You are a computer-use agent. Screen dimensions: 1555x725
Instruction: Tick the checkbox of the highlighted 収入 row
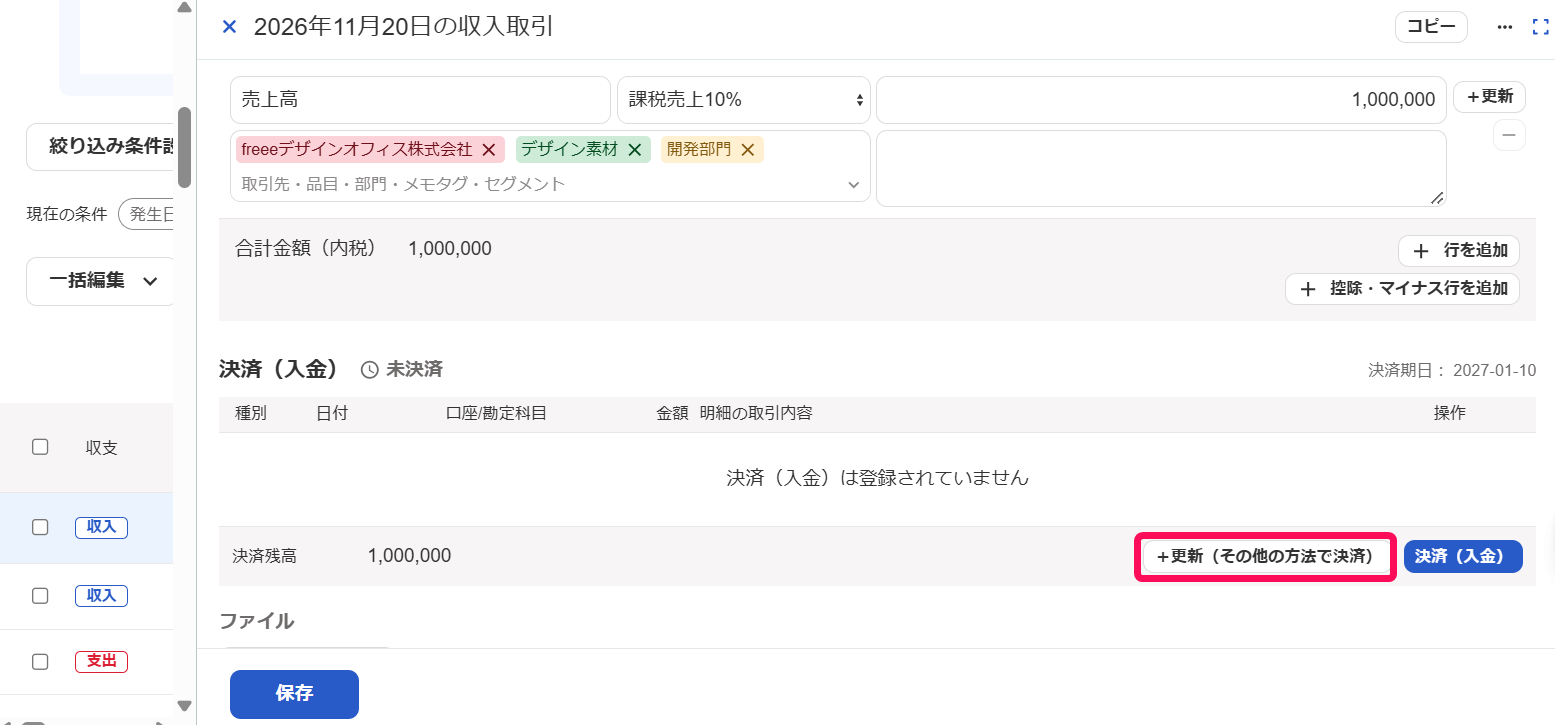[40, 527]
